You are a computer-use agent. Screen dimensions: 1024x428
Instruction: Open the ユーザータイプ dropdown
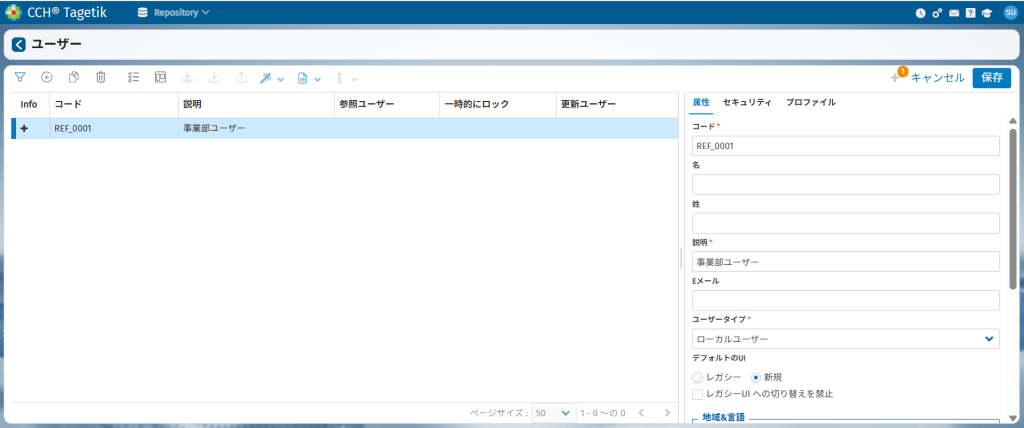(846, 339)
